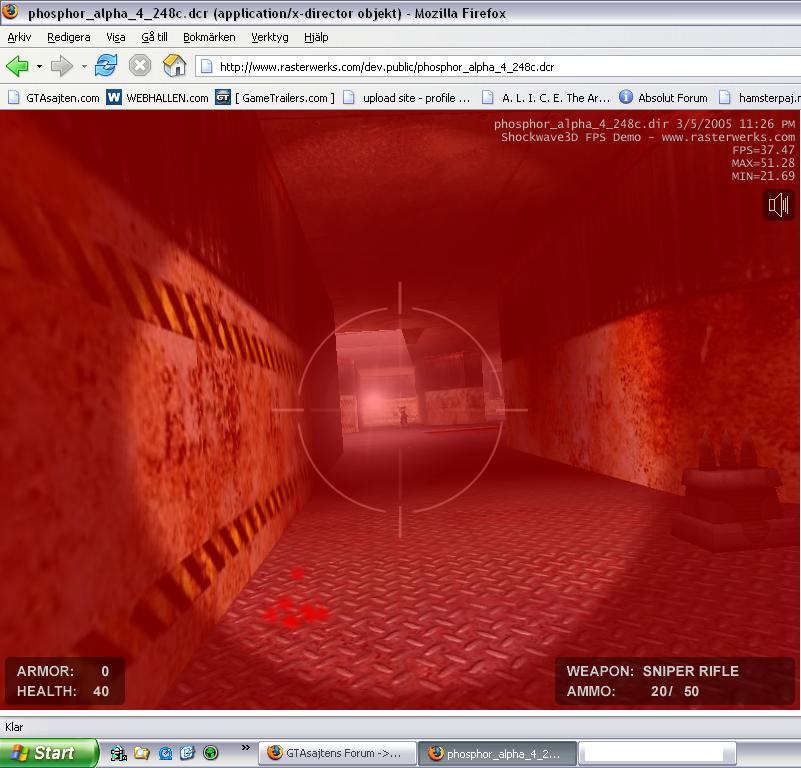Click the grey Forward arrow button
This screenshot has height=768, width=801.
tap(62, 66)
